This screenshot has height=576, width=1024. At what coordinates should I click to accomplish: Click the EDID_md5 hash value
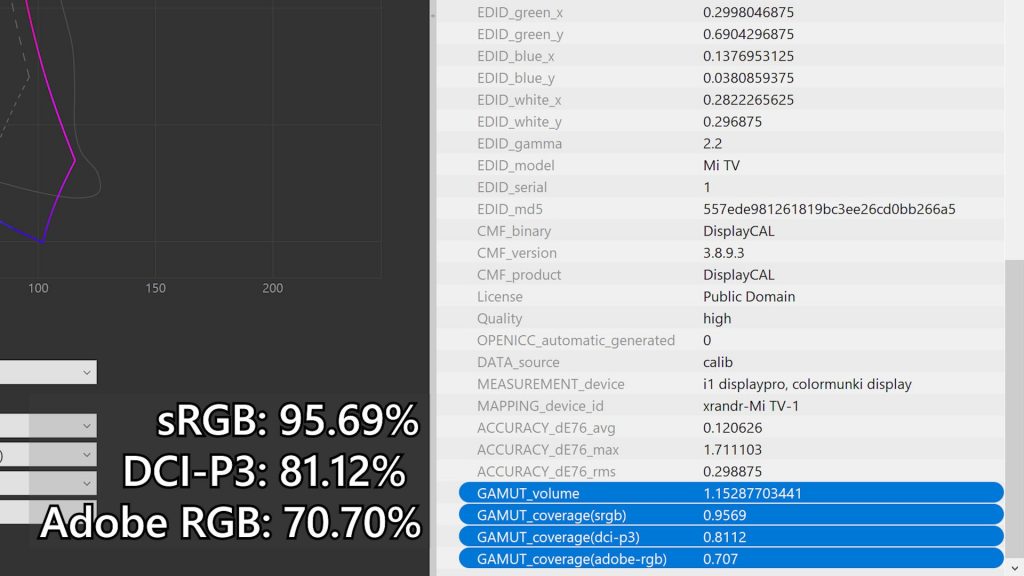point(829,209)
